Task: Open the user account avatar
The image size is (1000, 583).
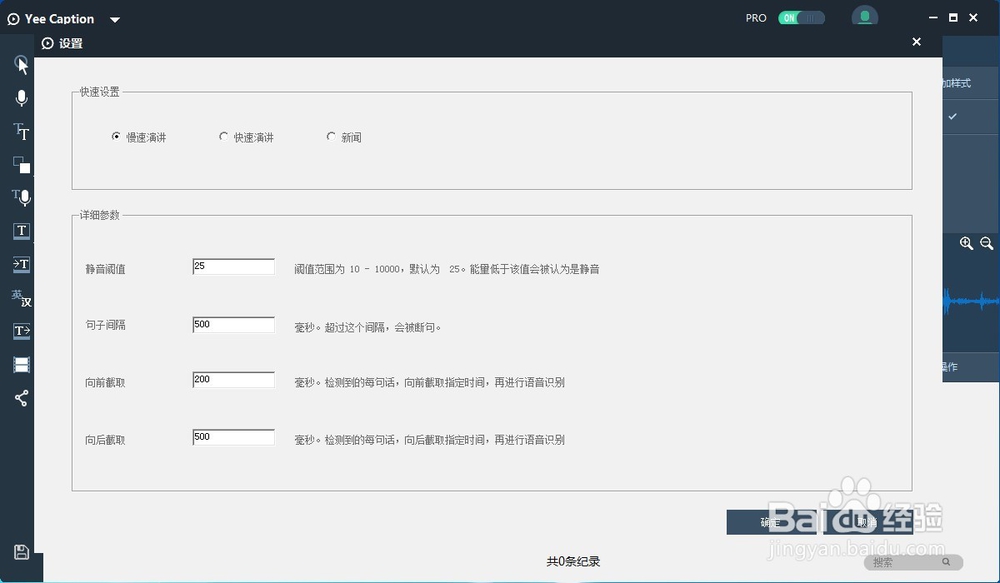Action: pyautogui.click(x=865, y=17)
